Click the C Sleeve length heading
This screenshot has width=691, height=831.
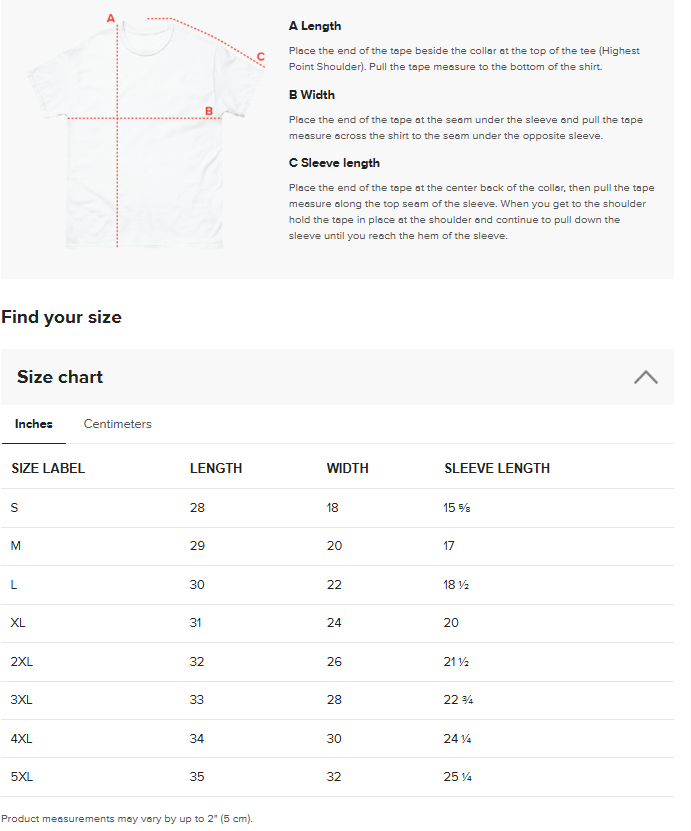point(334,163)
